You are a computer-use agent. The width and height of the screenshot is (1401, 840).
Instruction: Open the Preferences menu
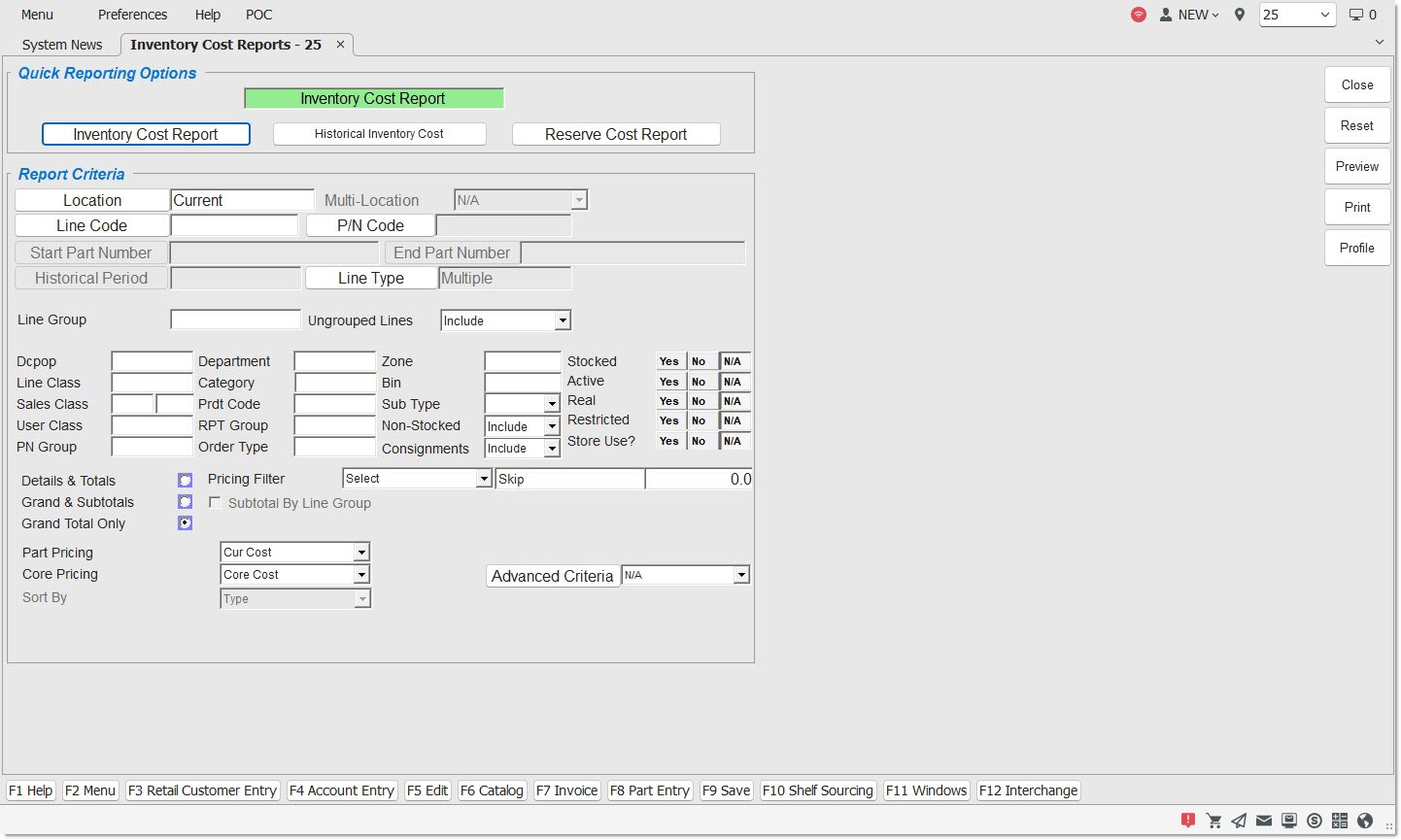(x=132, y=15)
